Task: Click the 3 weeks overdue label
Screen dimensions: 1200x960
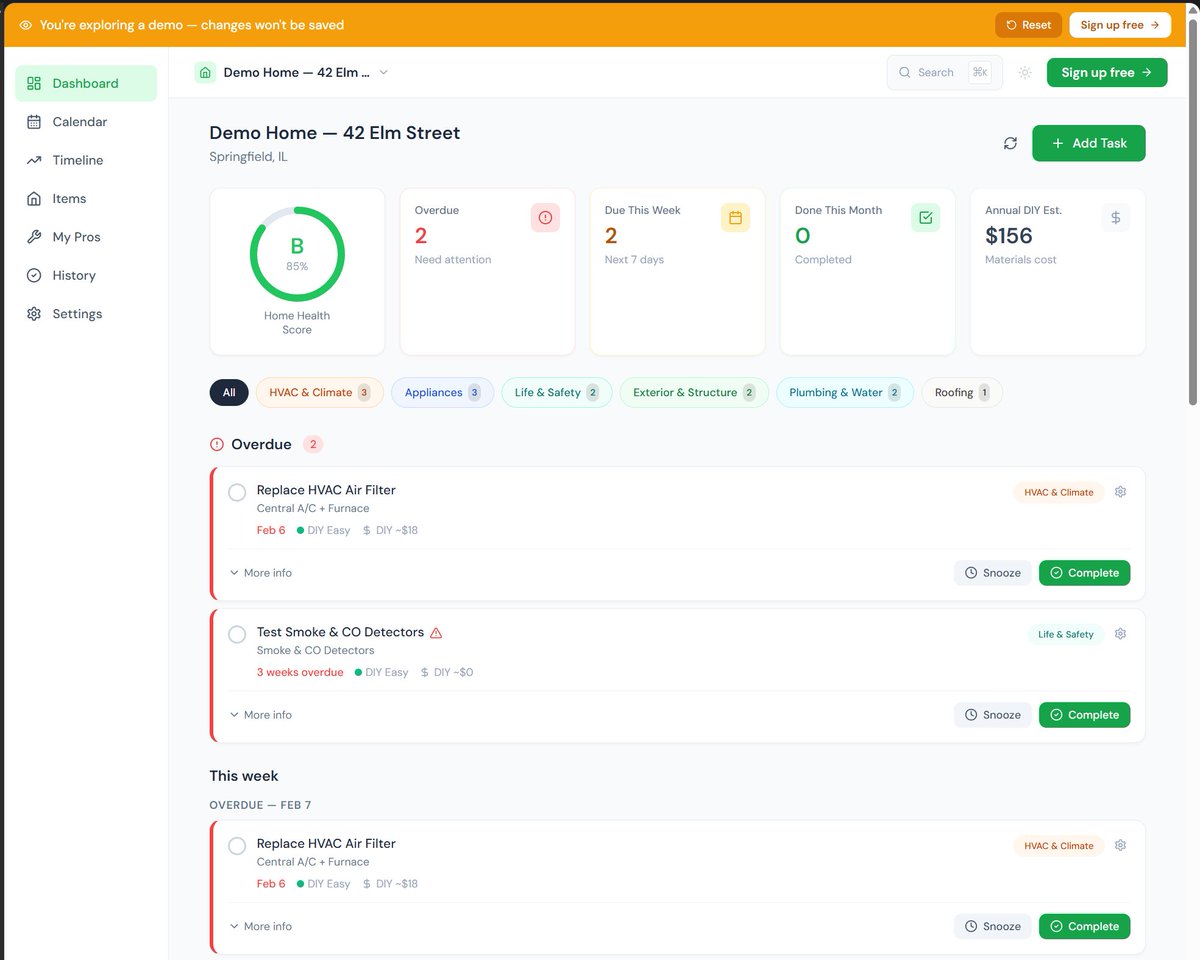Action: (300, 672)
